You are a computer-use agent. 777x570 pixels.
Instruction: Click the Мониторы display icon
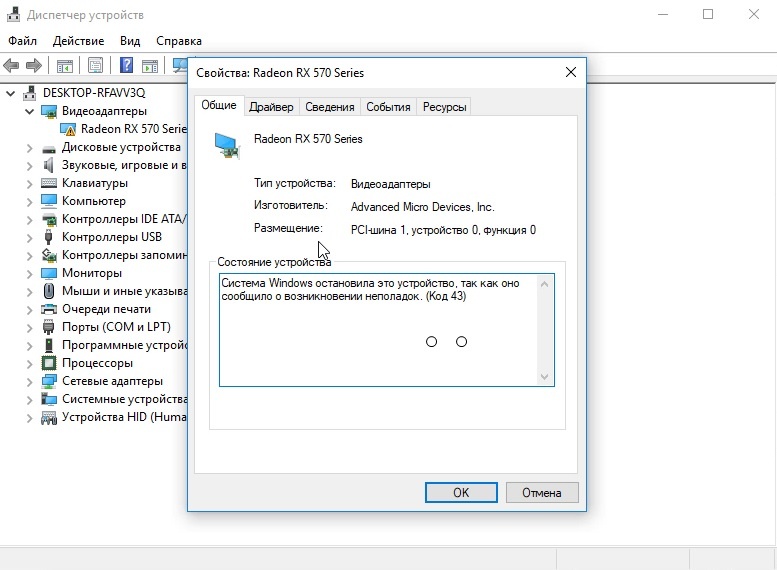point(49,273)
